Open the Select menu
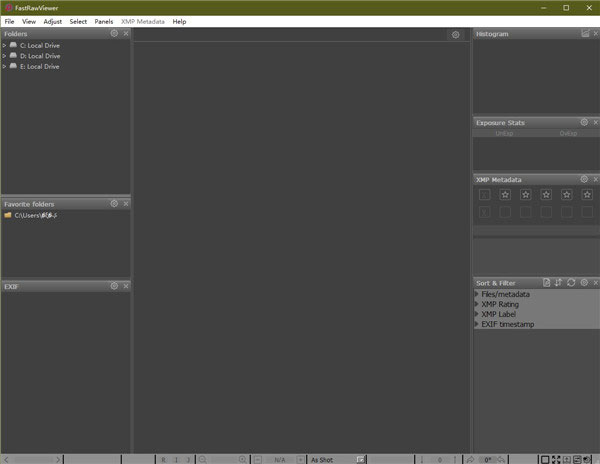Image resolution: width=600 pixels, height=464 pixels. [78, 21]
